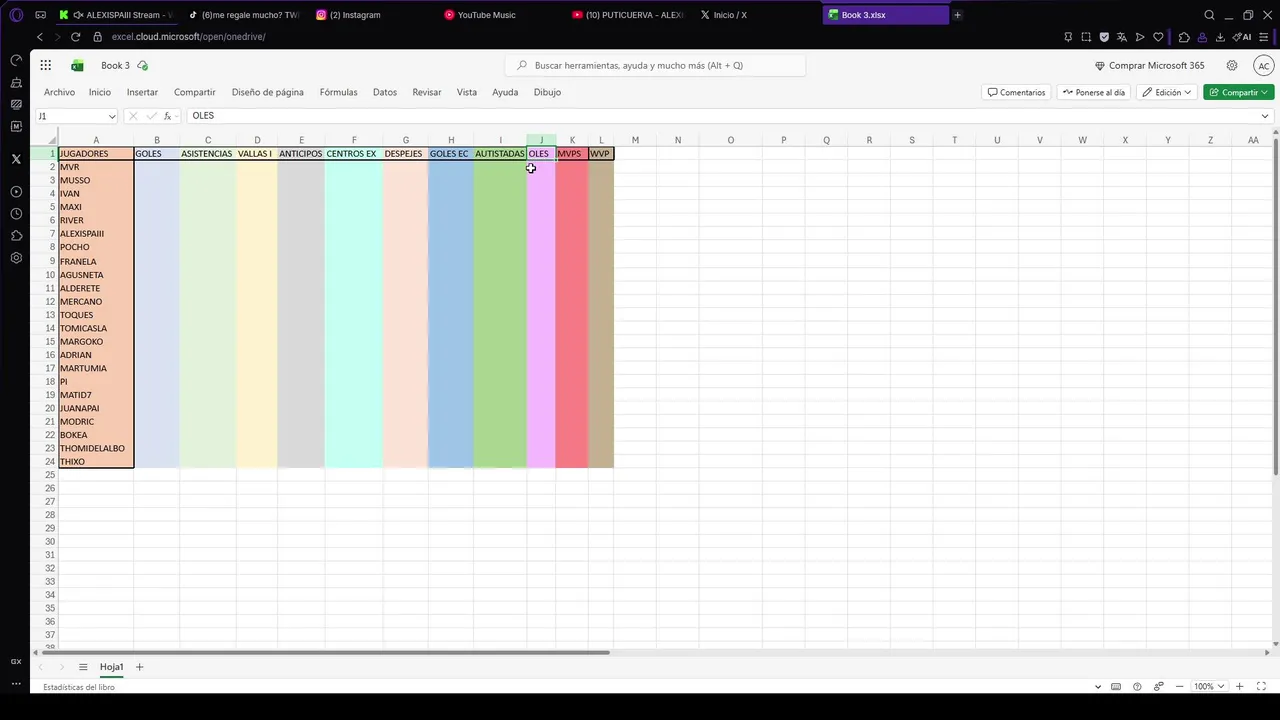Screen dimensions: 1280x720
Task: Open the GX Cleaner broom icon in sidebar
Action: tap(16, 82)
